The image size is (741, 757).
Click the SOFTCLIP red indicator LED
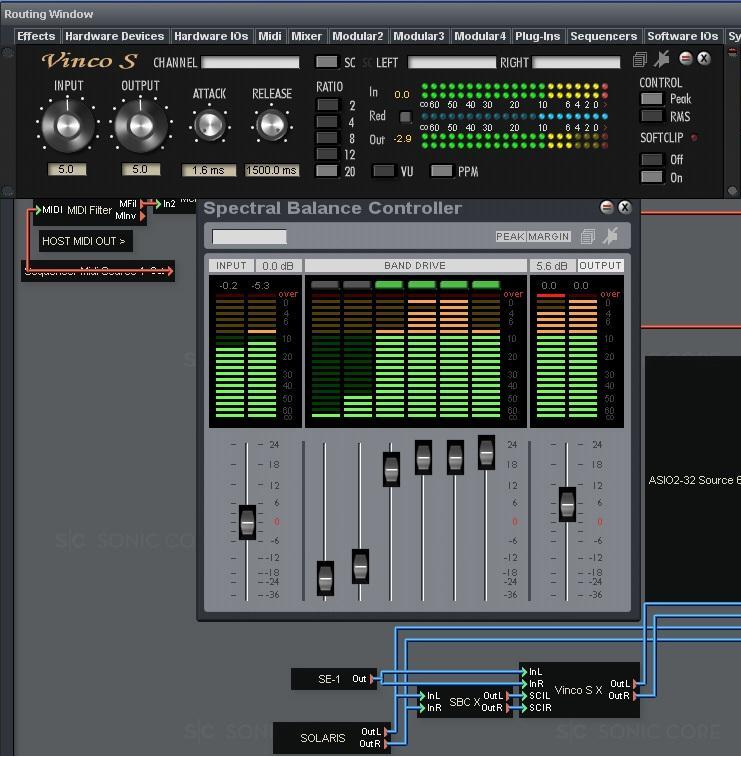pyautogui.click(x=694, y=138)
